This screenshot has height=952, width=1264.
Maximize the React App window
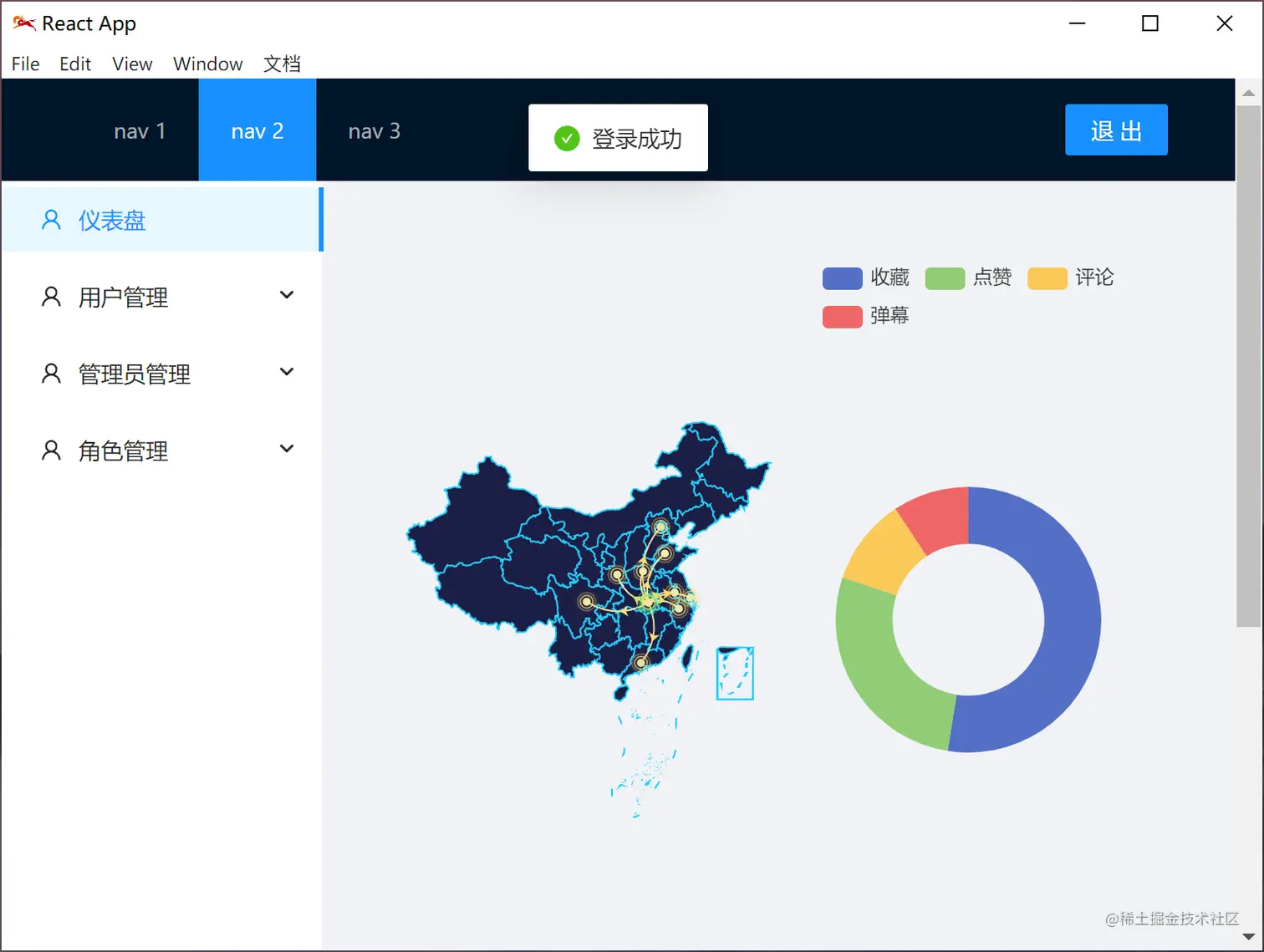tap(1150, 23)
